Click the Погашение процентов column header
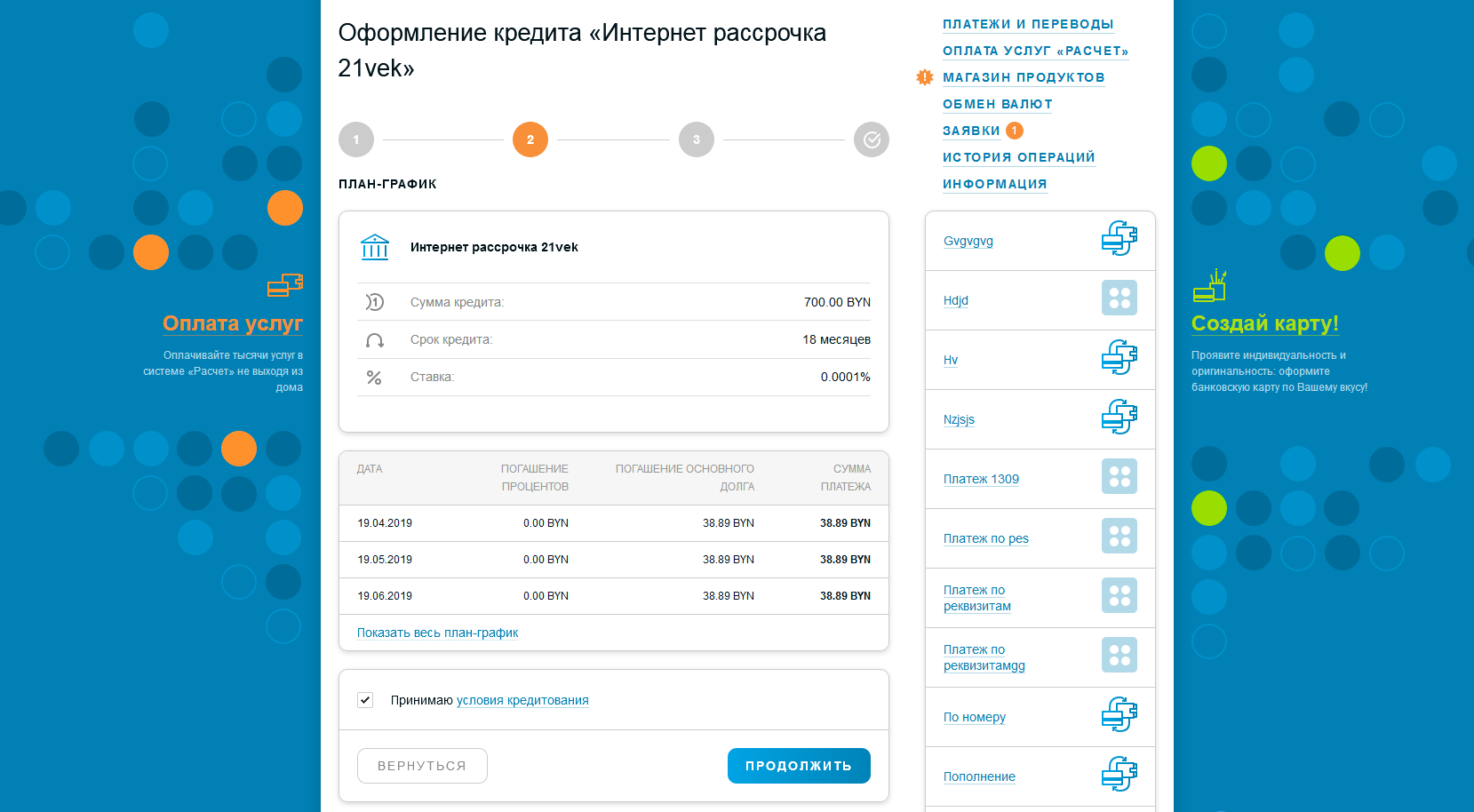Image resolution: width=1474 pixels, height=812 pixels. 535,478
